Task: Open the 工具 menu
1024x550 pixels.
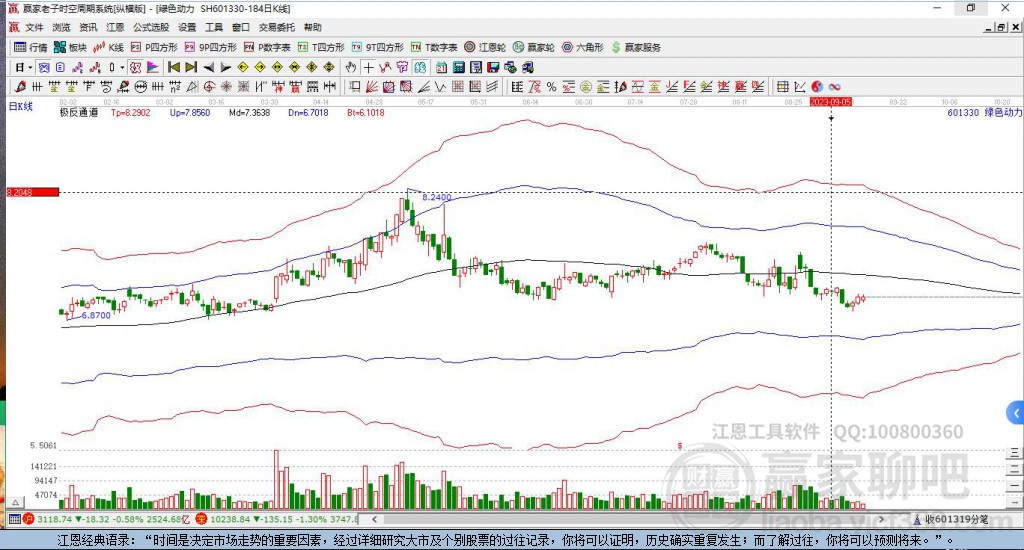Action: (x=214, y=27)
